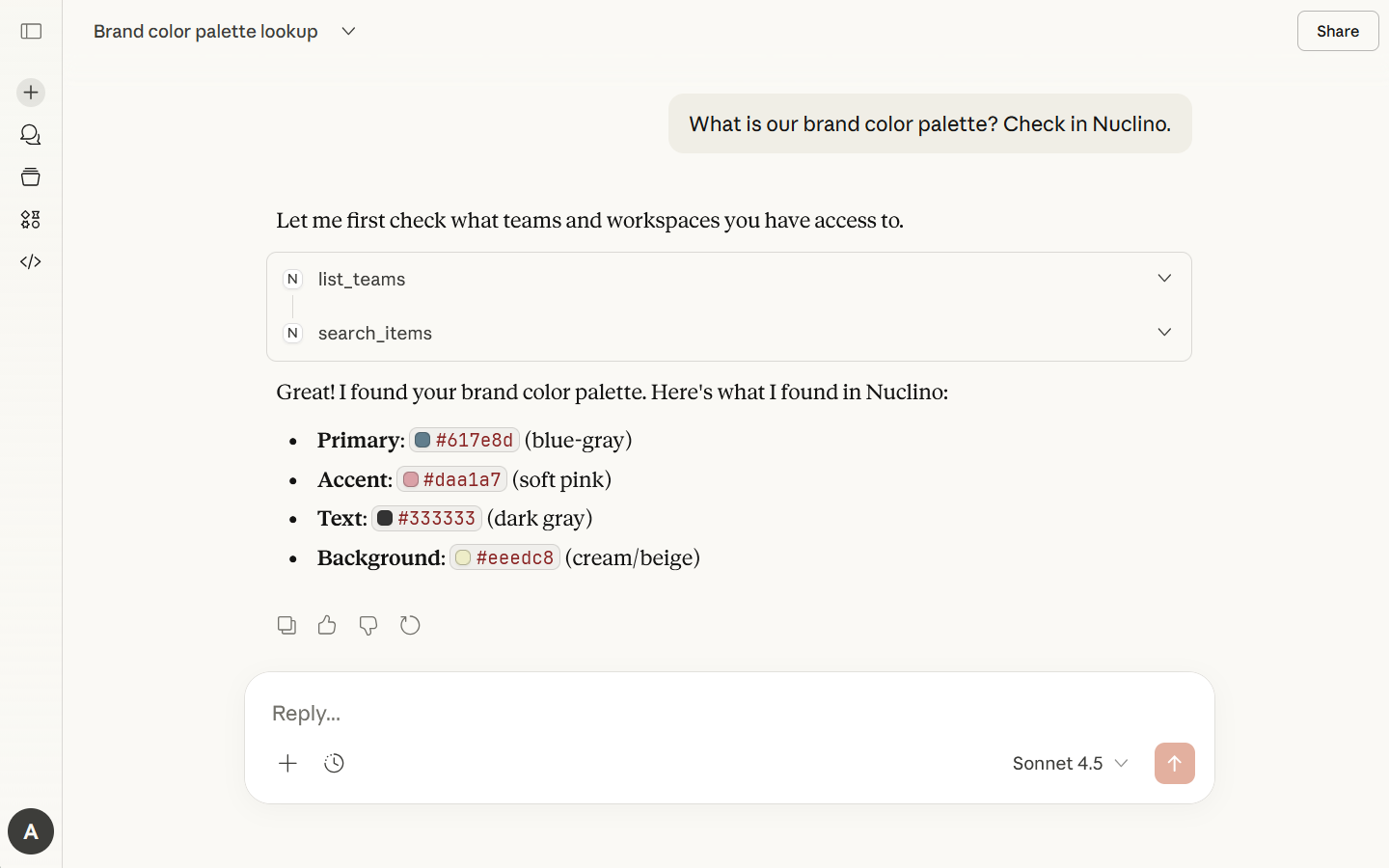Toggle the sidebar panel open
Viewport: 1389px width, 868px height.
tap(31, 31)
